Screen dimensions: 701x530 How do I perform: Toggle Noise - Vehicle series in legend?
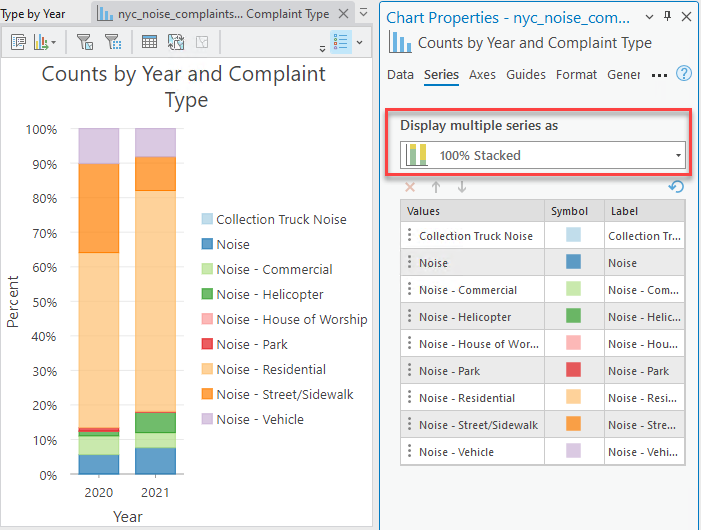(x=259, y=419)
